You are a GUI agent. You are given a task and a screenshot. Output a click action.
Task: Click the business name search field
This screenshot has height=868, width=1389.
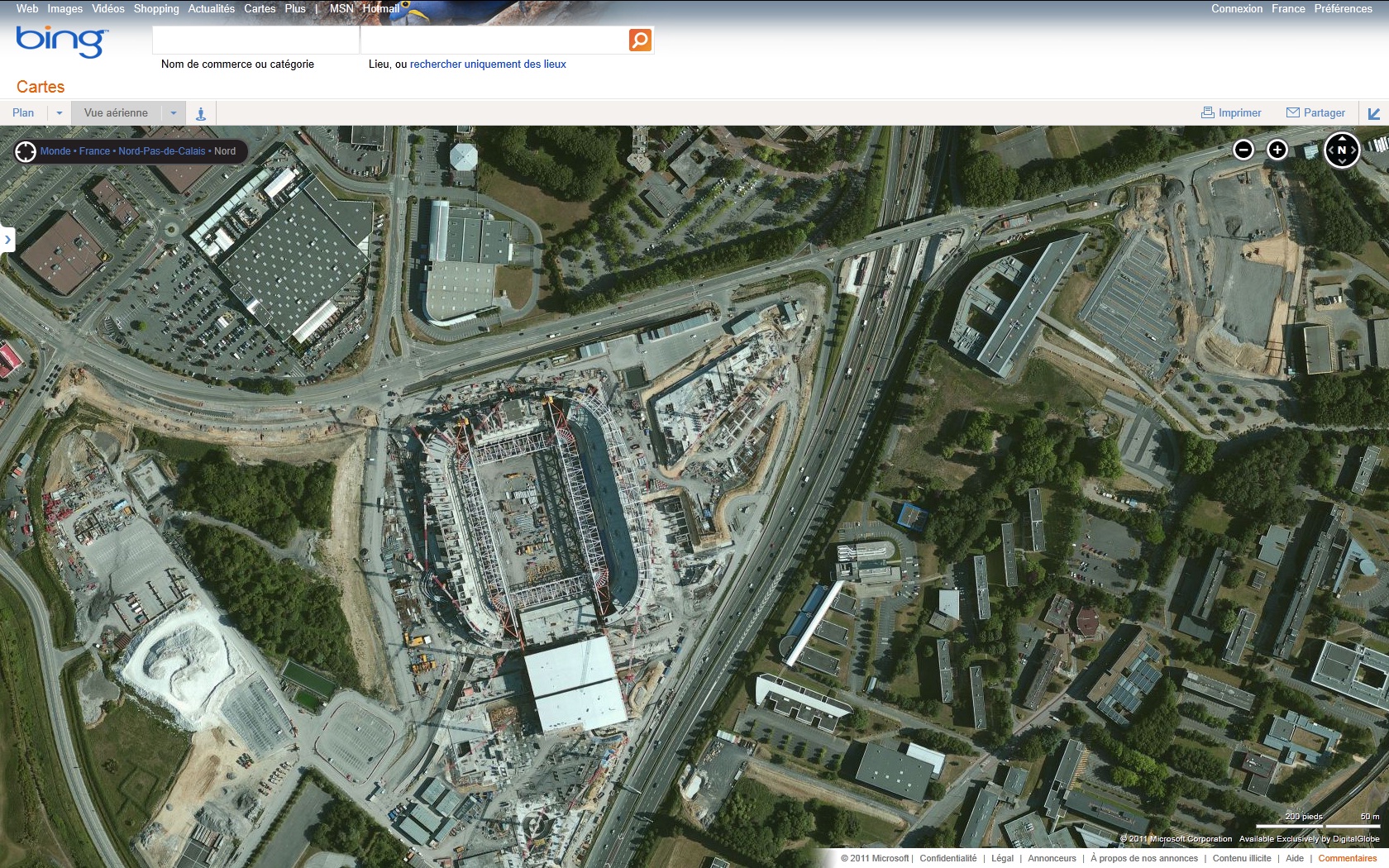pyautogui.click(x=255, y=40)
